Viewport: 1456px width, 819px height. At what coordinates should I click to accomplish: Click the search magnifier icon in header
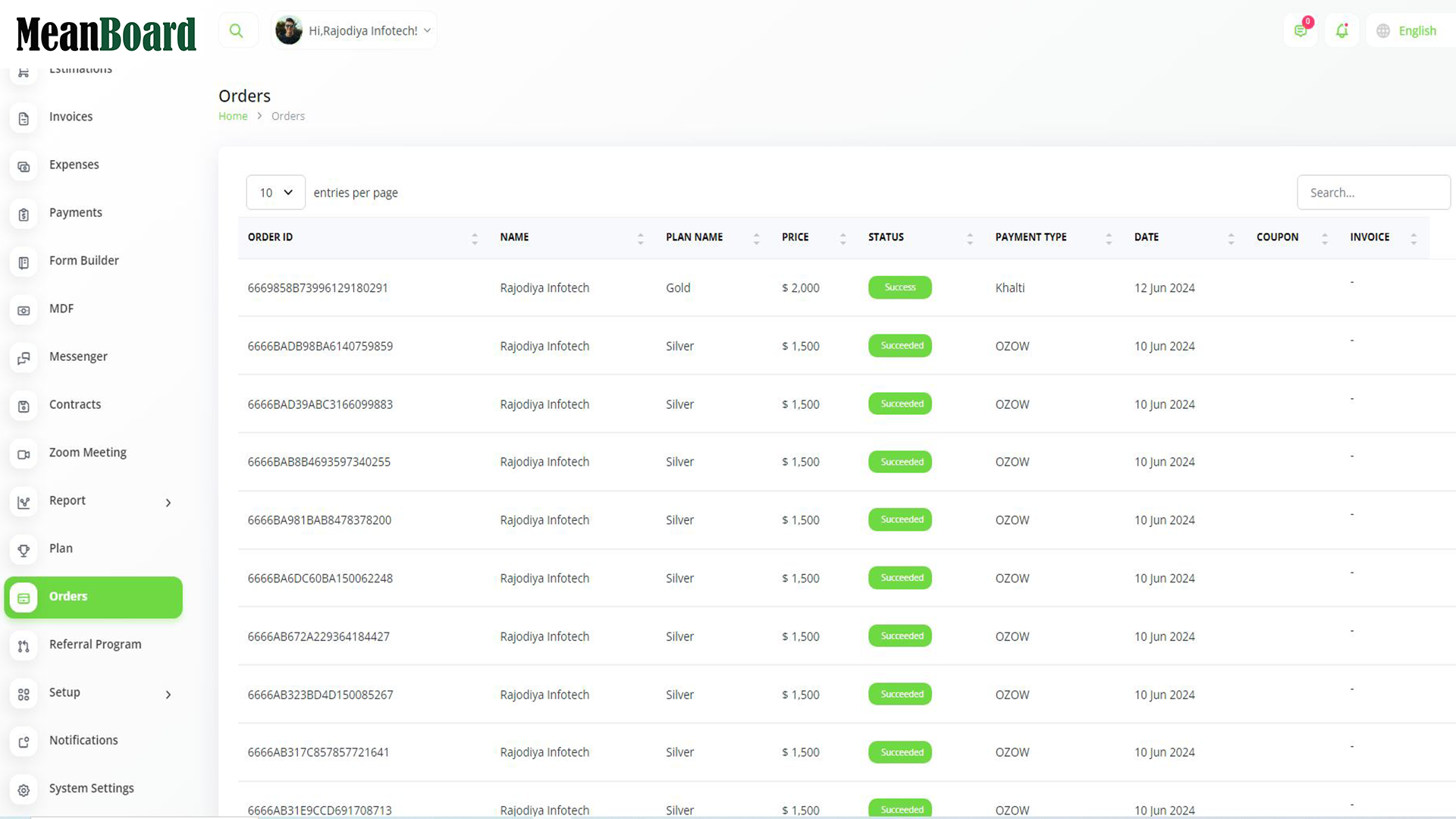coord(237,31)
